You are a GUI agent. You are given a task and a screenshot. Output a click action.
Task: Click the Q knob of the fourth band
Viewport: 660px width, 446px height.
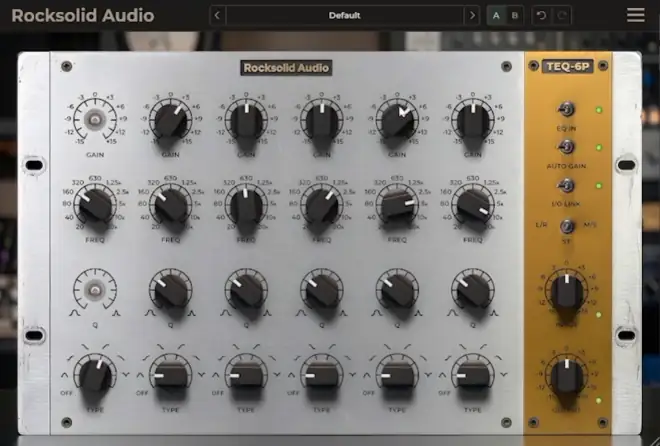(x=322, y=290)
